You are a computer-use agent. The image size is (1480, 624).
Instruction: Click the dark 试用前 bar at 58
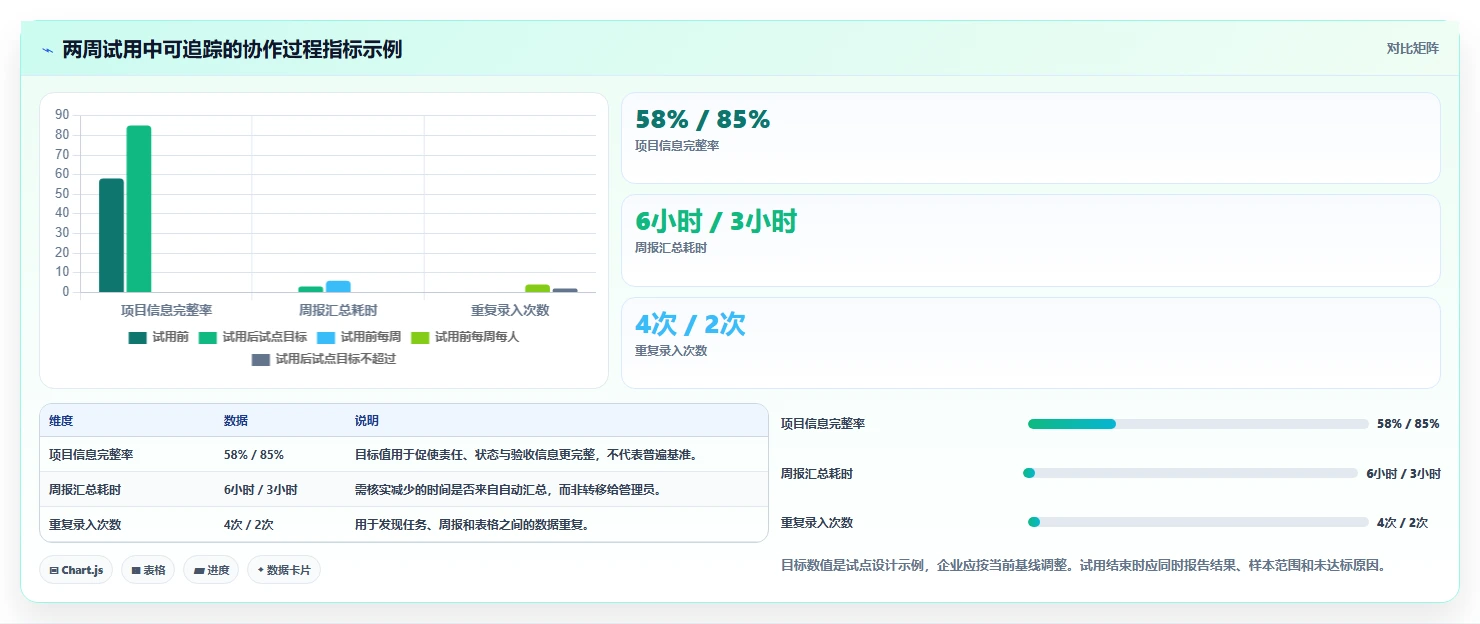[x=111, y=236]
